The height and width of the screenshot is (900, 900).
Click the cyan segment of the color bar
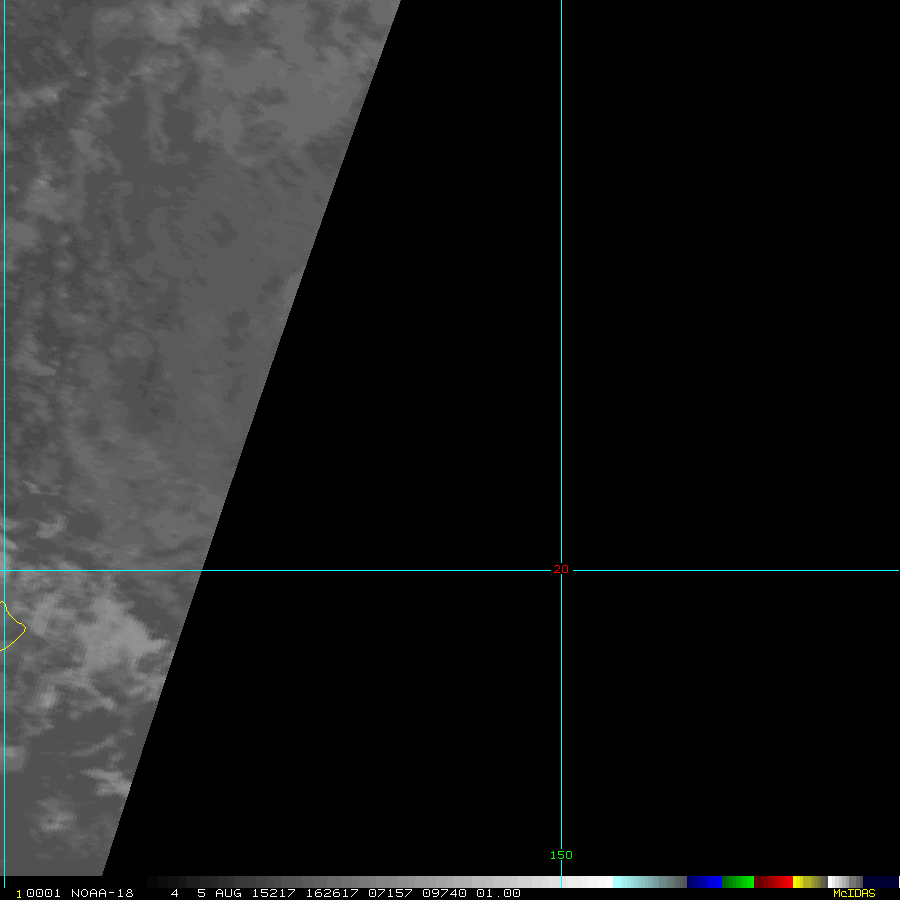point(640,882)
